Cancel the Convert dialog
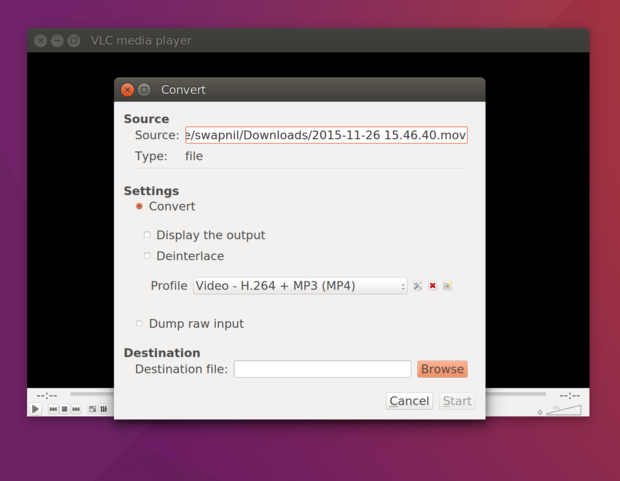Viewport: 620px width, 481px height. pyautogui.click(x=409, y=401)
